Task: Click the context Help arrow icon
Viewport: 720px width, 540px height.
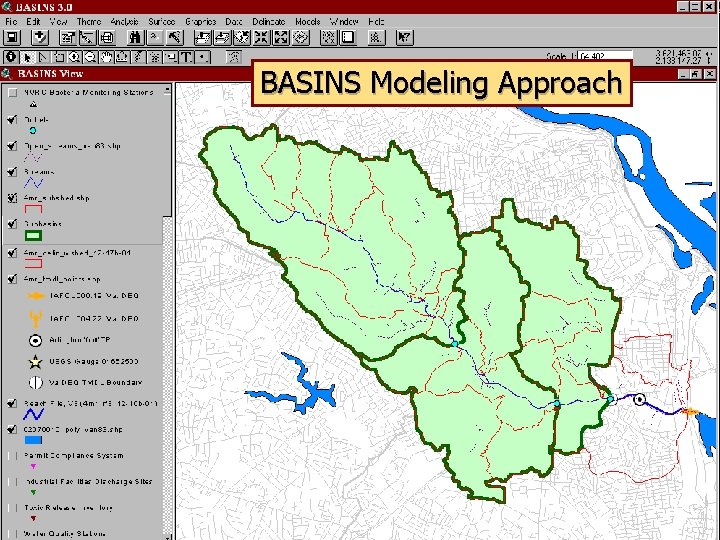Action: 405,37
